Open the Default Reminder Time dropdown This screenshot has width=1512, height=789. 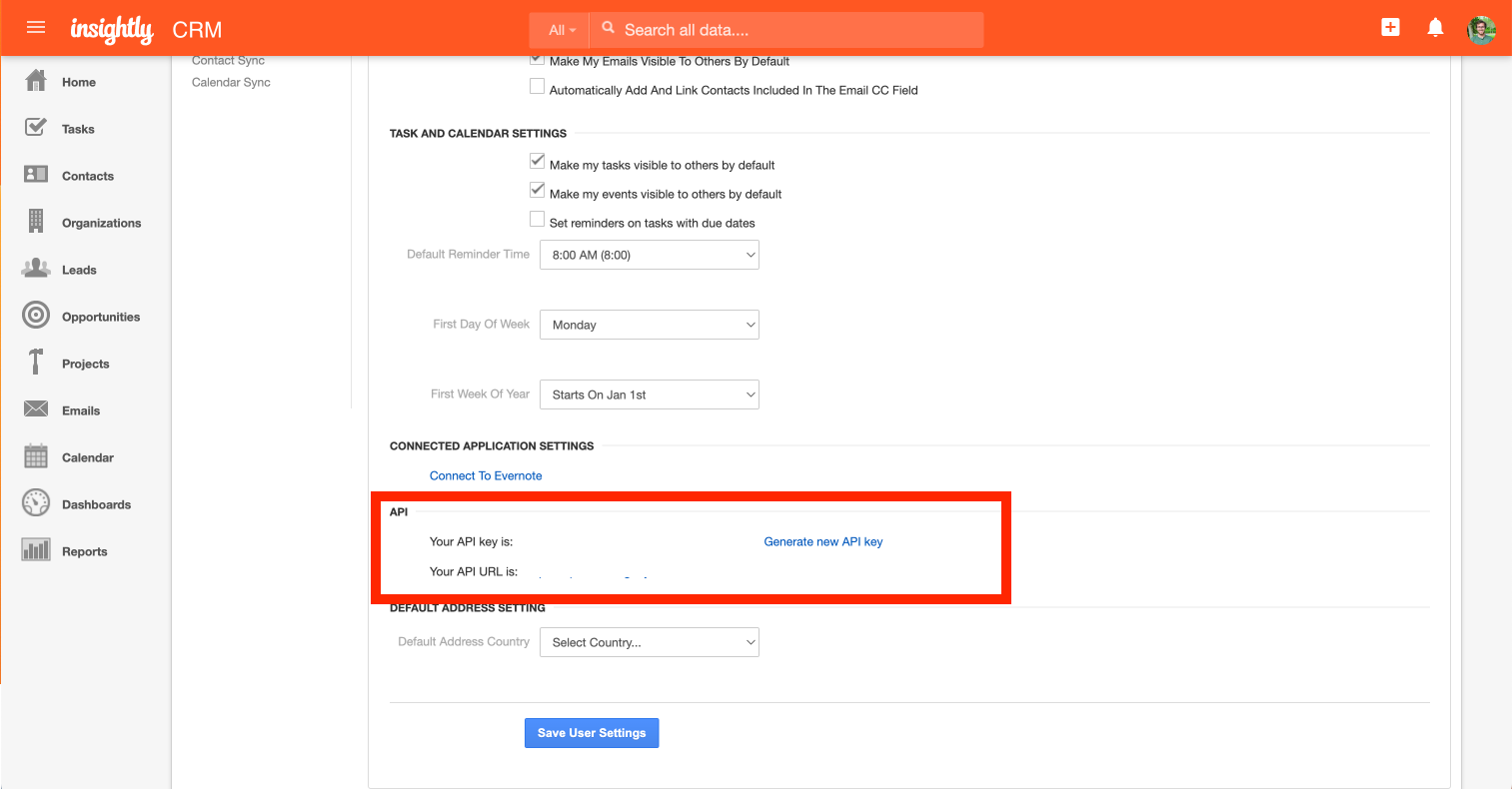[x=649, y=254]
